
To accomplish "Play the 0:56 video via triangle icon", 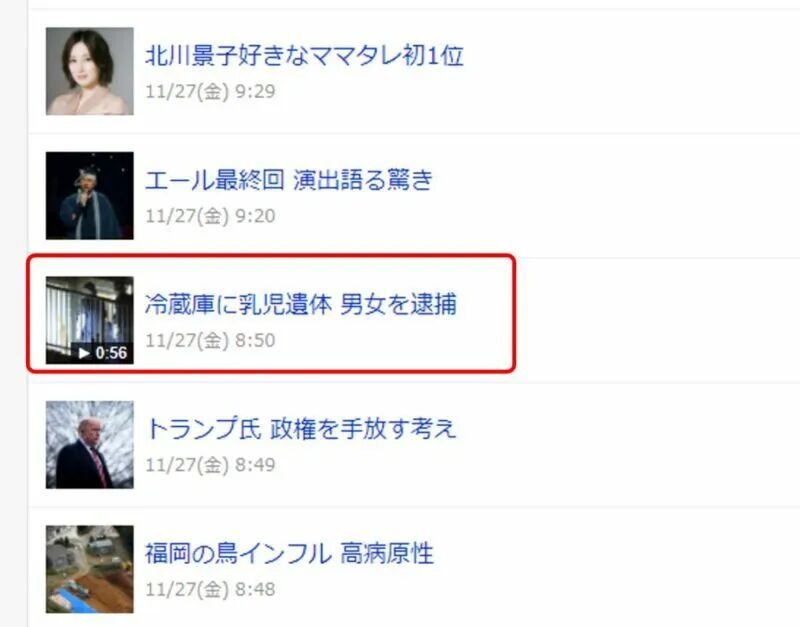I will coord(84,353).
